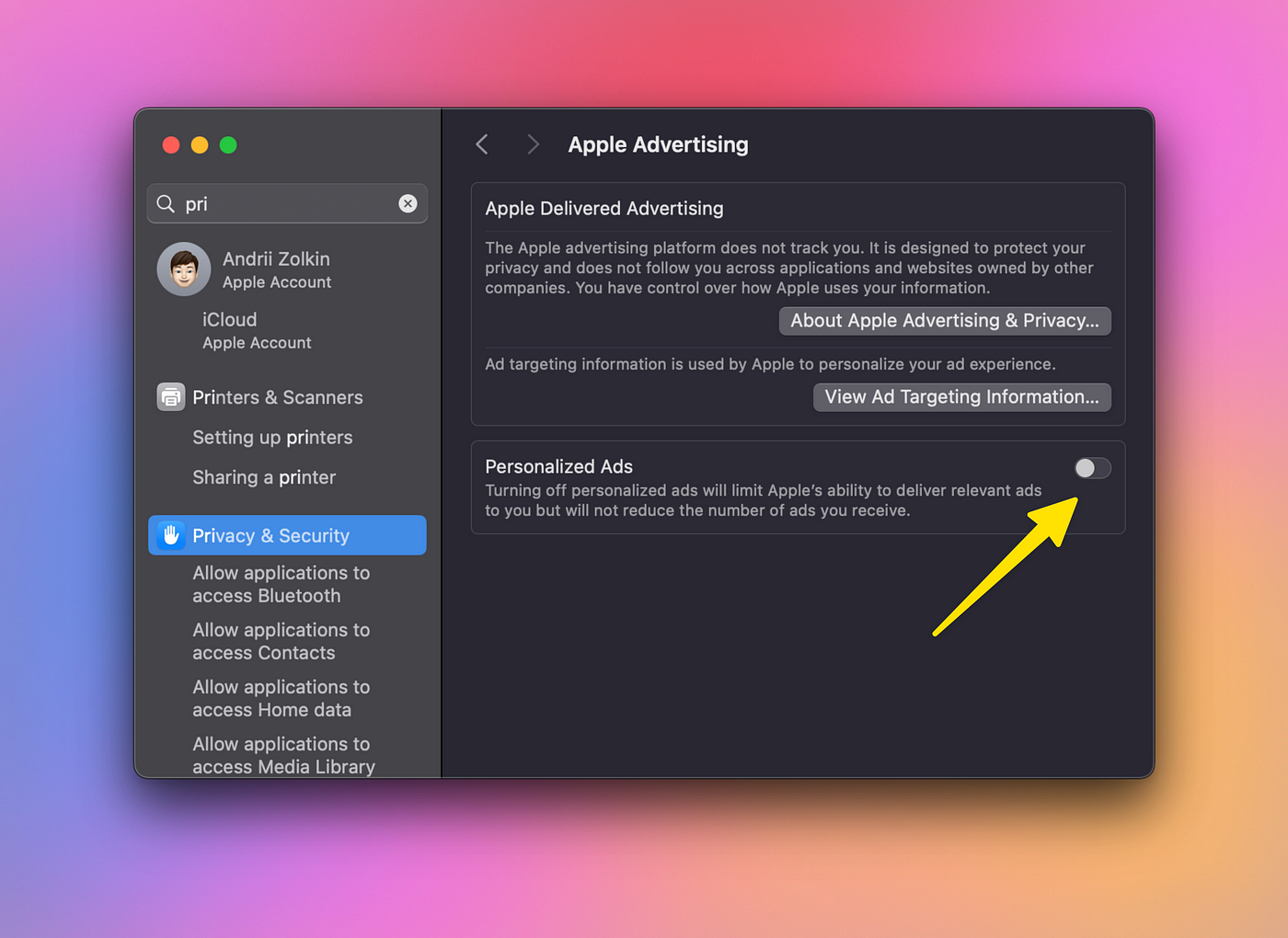This screenshot has width=1288, height=938.
Task: Toggle the Personalized Ads switch
Action: (1092, 468)
